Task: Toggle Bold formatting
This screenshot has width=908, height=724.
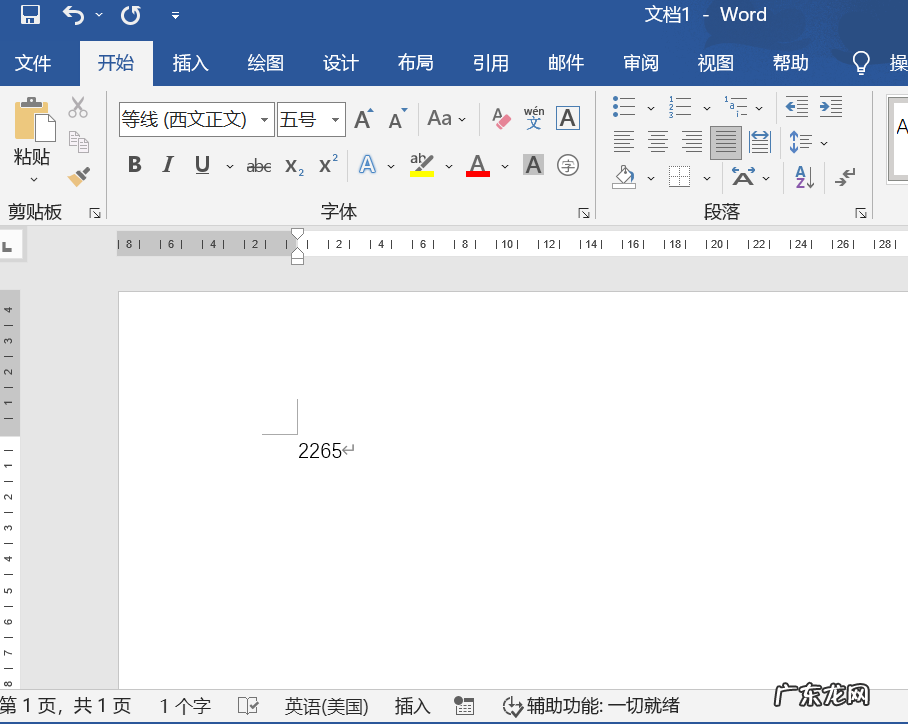Action: (135, 165)
